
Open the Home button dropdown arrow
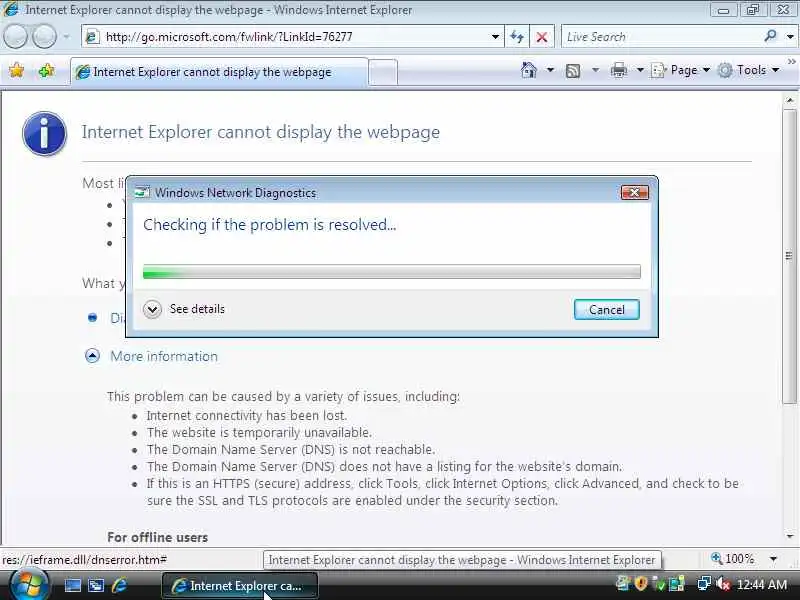[x=550, y=70]
